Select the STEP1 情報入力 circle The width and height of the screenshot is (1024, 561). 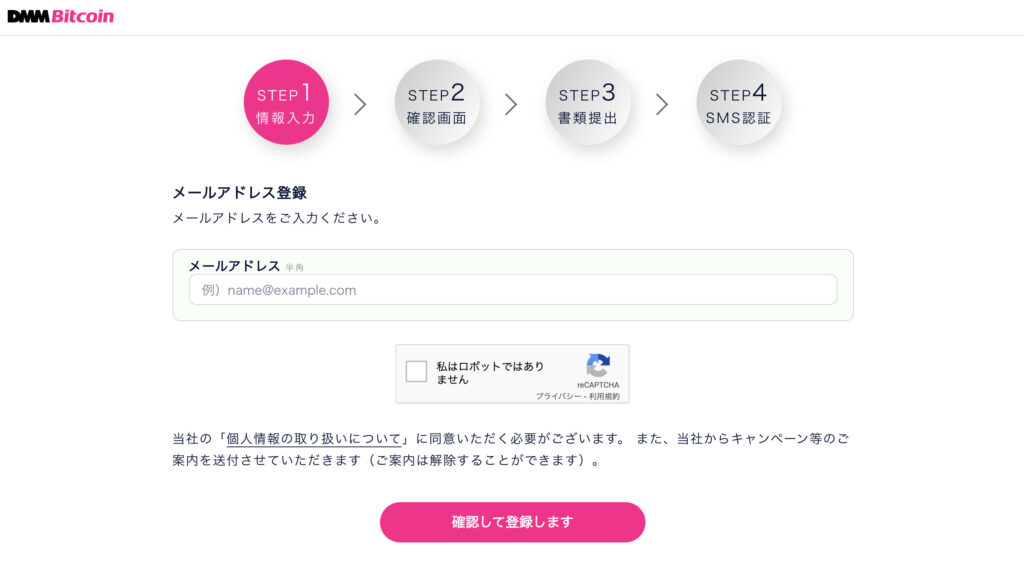click(286, 102)
